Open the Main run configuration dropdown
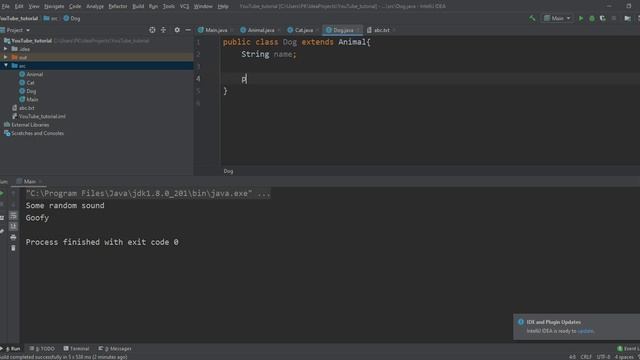Viewport: 640px width, 360px height. [x=557, y=18]
